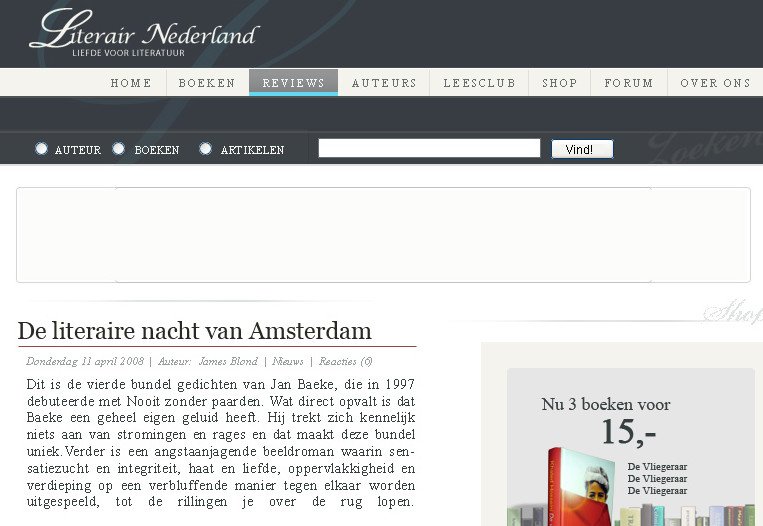
Task: Open the Nieuws category link
Action: point(288,362)
